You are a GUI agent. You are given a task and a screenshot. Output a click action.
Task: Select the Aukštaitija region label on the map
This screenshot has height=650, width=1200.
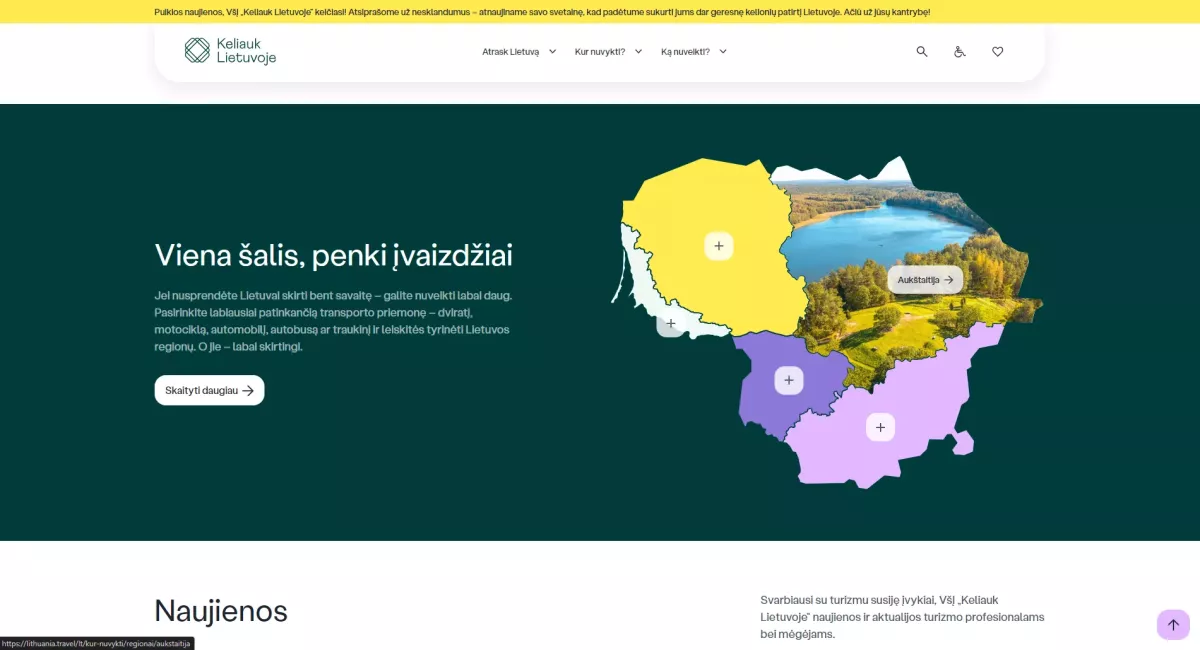[x=925, y=279]
